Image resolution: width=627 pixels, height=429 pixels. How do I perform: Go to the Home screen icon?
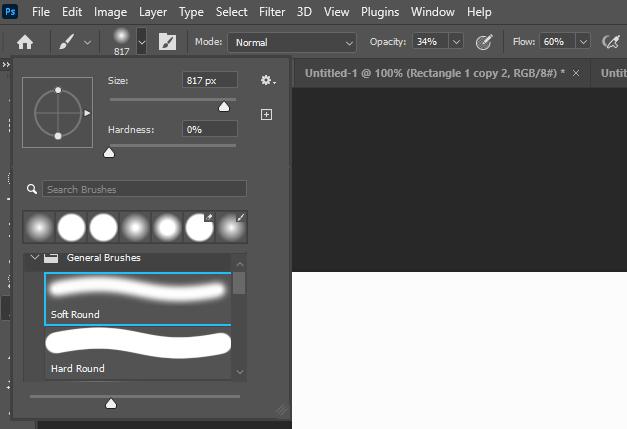tap(25, 42)
